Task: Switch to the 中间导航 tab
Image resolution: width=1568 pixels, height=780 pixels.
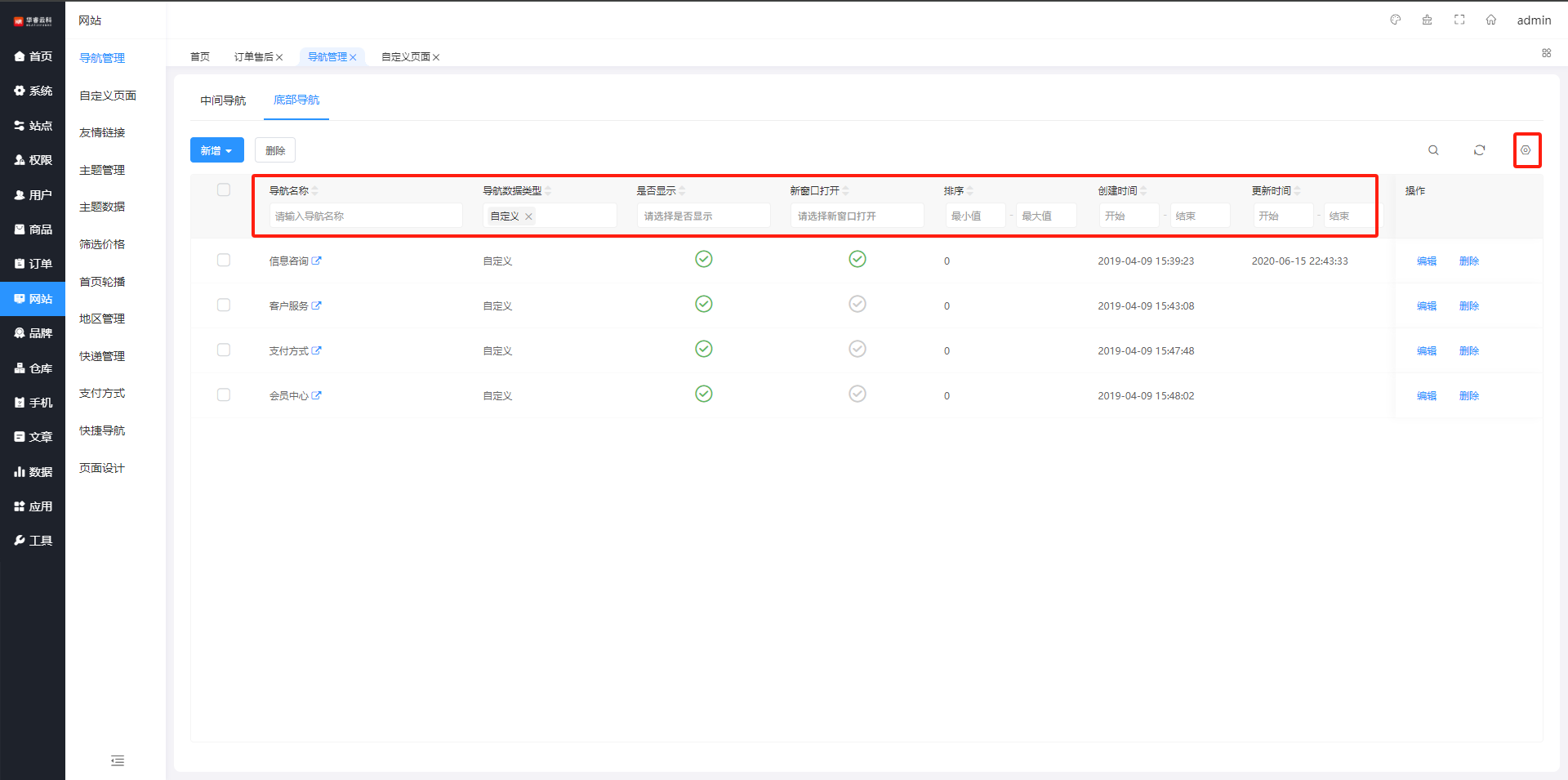Action: coord(223,100)
